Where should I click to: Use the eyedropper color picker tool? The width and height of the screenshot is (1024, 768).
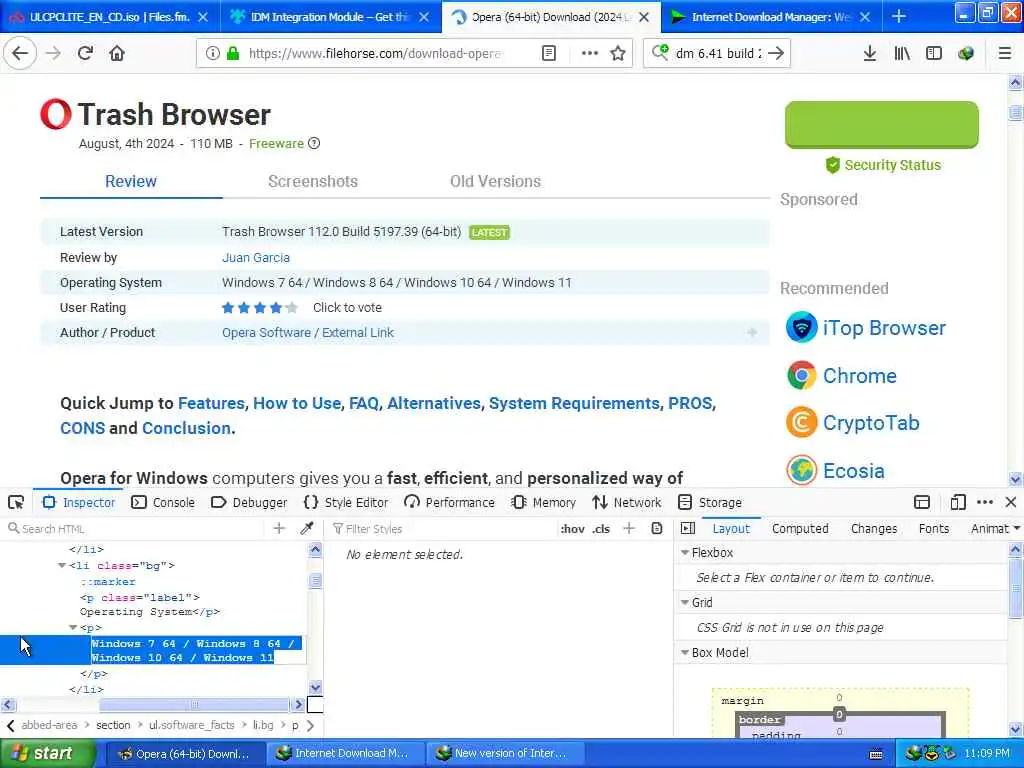point(306,528)
